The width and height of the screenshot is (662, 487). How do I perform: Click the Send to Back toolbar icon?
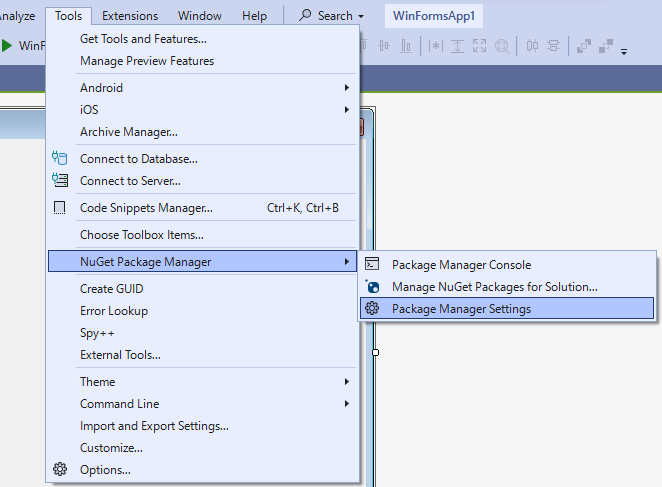pos(606,46)
